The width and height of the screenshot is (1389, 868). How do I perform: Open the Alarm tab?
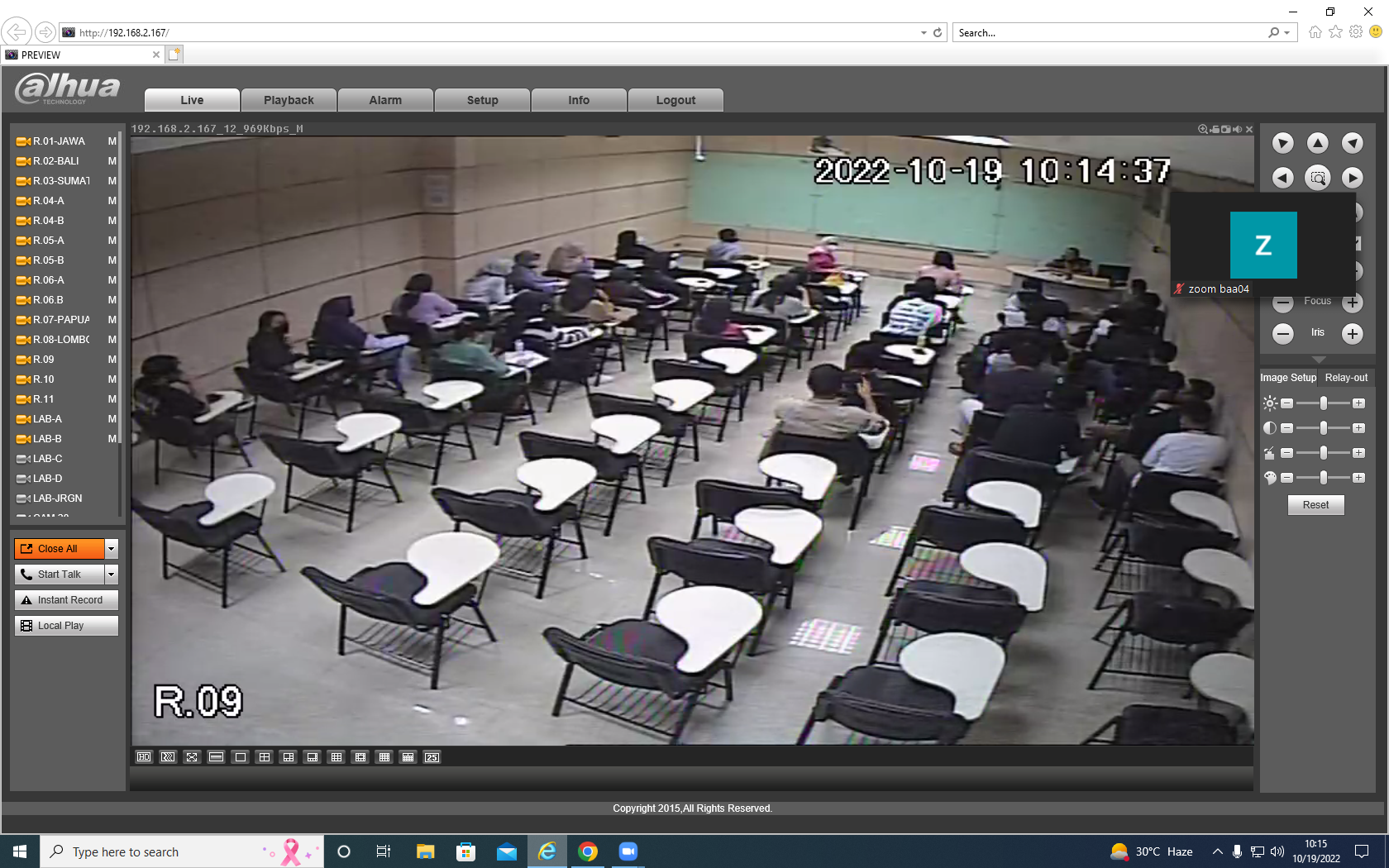pos(385,100)
